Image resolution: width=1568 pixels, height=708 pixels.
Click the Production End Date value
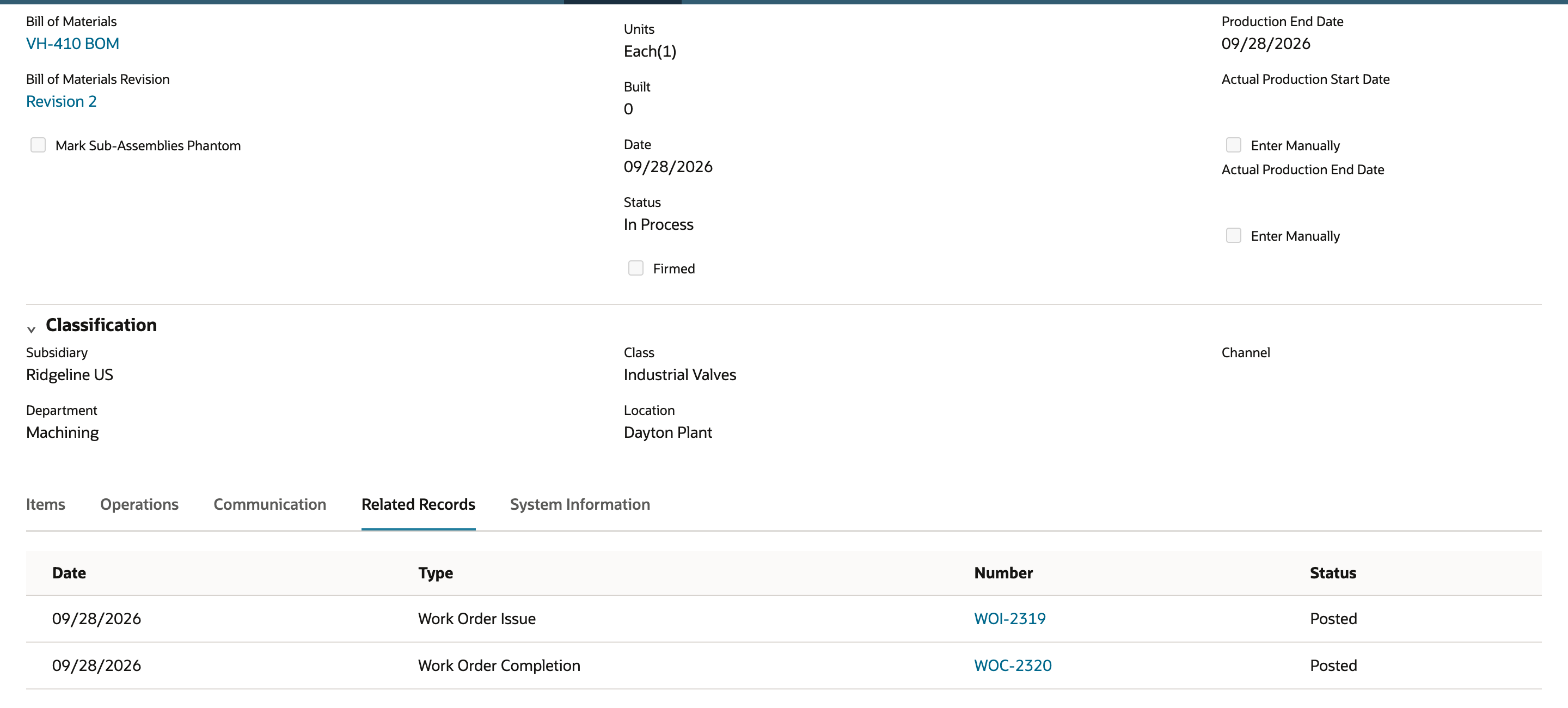[1265, 44]
